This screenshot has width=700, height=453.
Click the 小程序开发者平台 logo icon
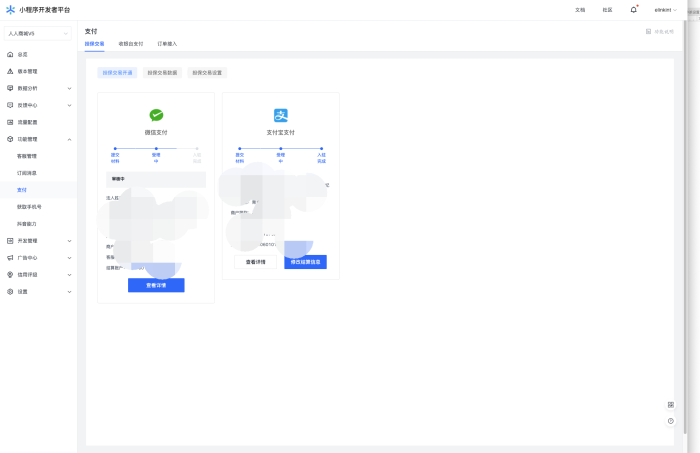pos(10,10)
